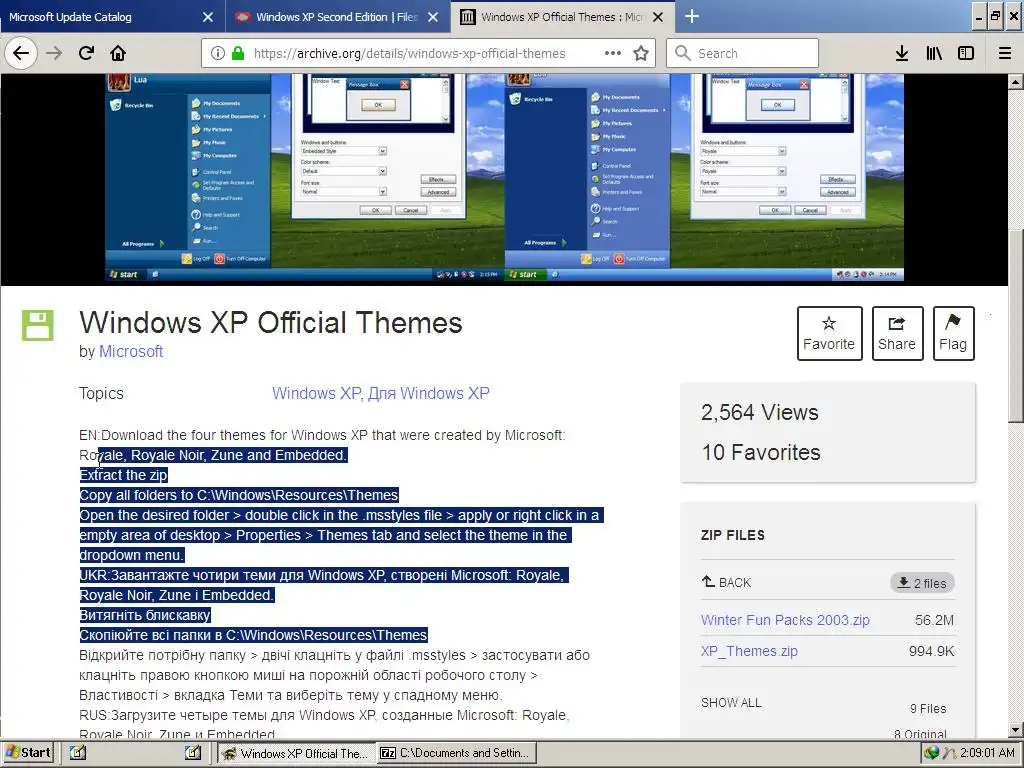Click the network globe tray icon
The image size is (1024, 768).
[x=932, y=753]
